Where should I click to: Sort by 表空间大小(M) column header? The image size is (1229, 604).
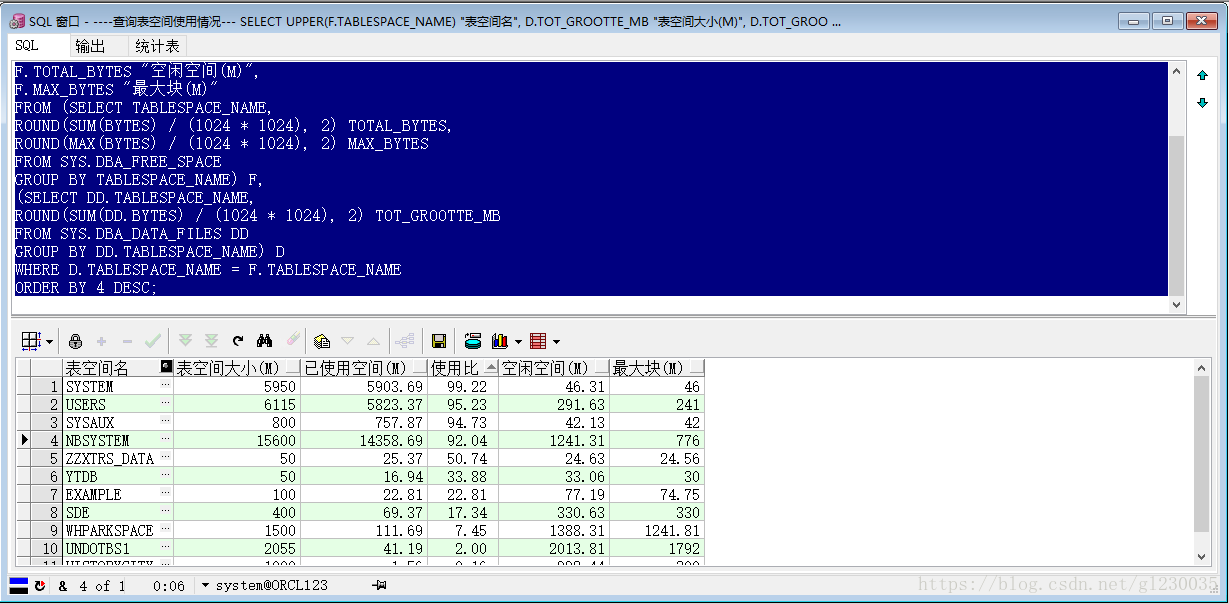click(237, 368)
